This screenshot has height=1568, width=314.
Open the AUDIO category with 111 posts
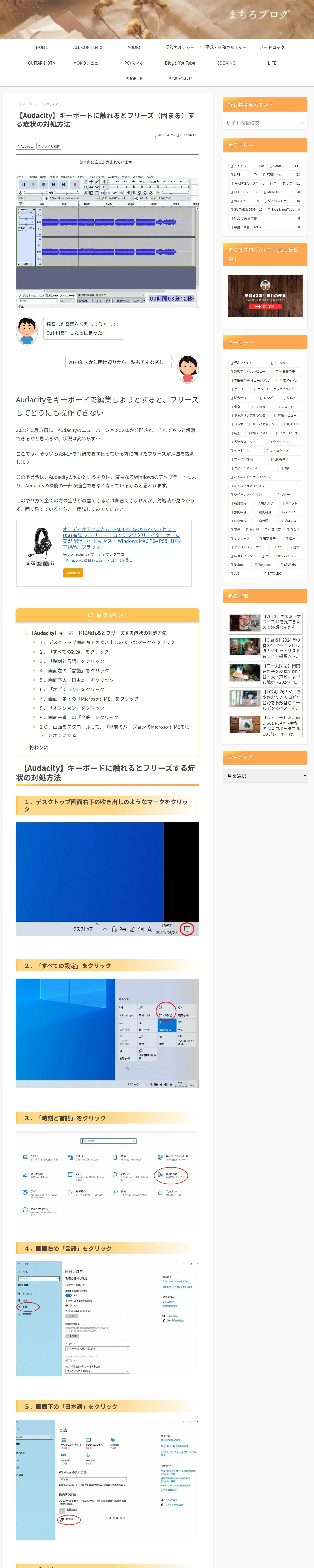(285, 166)
